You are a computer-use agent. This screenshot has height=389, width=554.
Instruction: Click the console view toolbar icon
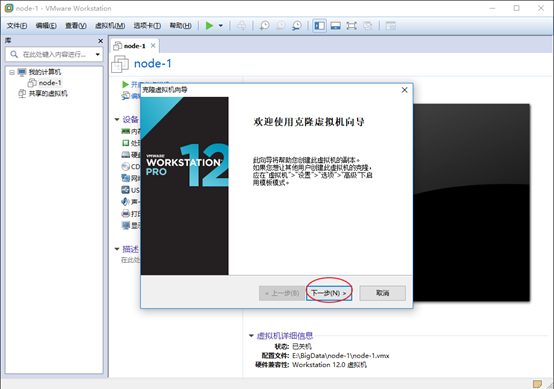pyautogui.click(x=390, y=25)
